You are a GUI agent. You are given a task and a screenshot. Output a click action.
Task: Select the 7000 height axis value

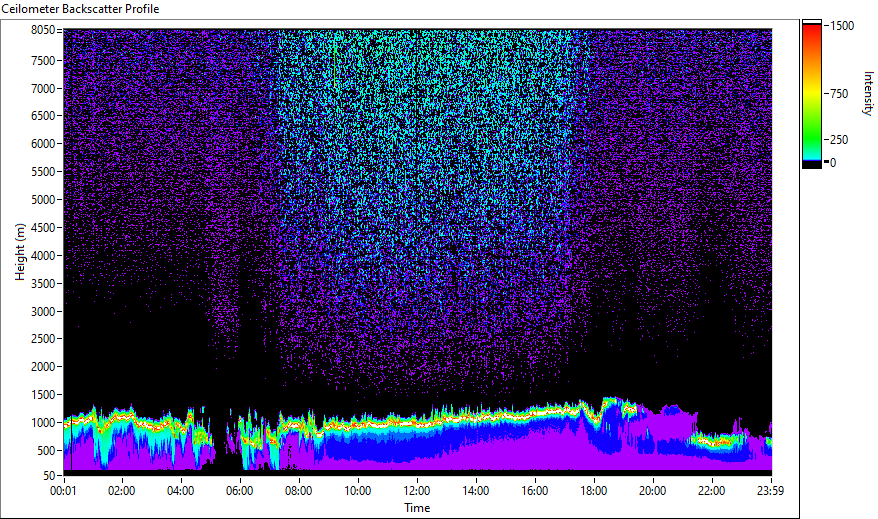(43, 88)
